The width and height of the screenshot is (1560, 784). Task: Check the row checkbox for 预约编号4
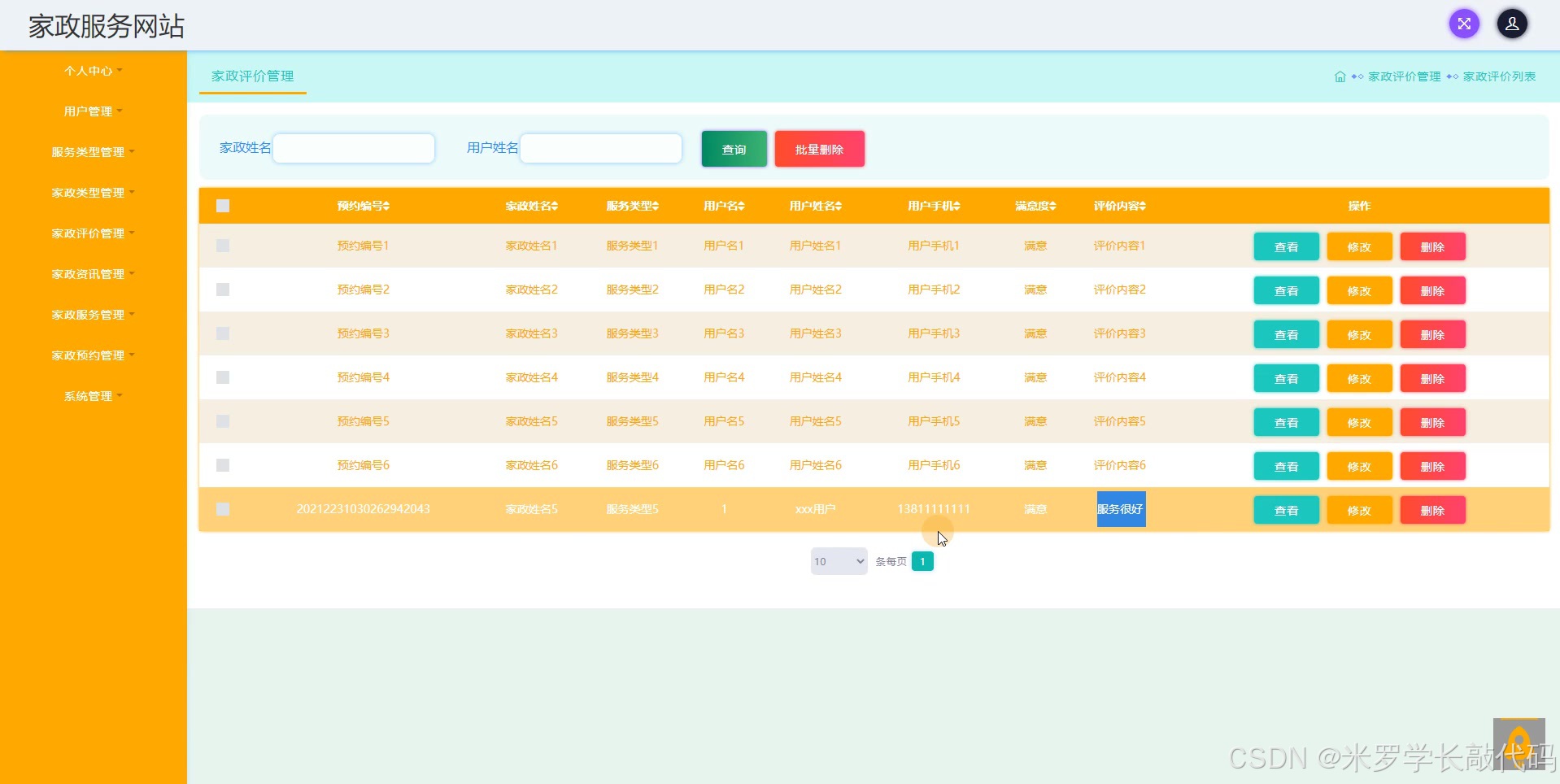pyautogui.click(x=223, y=377)
